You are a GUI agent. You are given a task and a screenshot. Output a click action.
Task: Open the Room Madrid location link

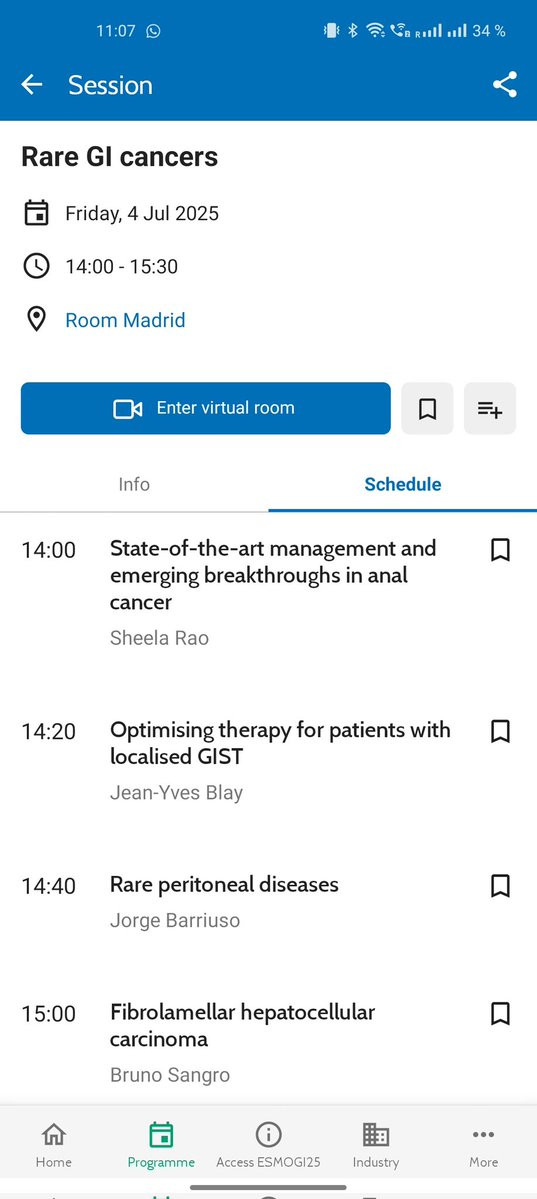[x=125, y=320]
